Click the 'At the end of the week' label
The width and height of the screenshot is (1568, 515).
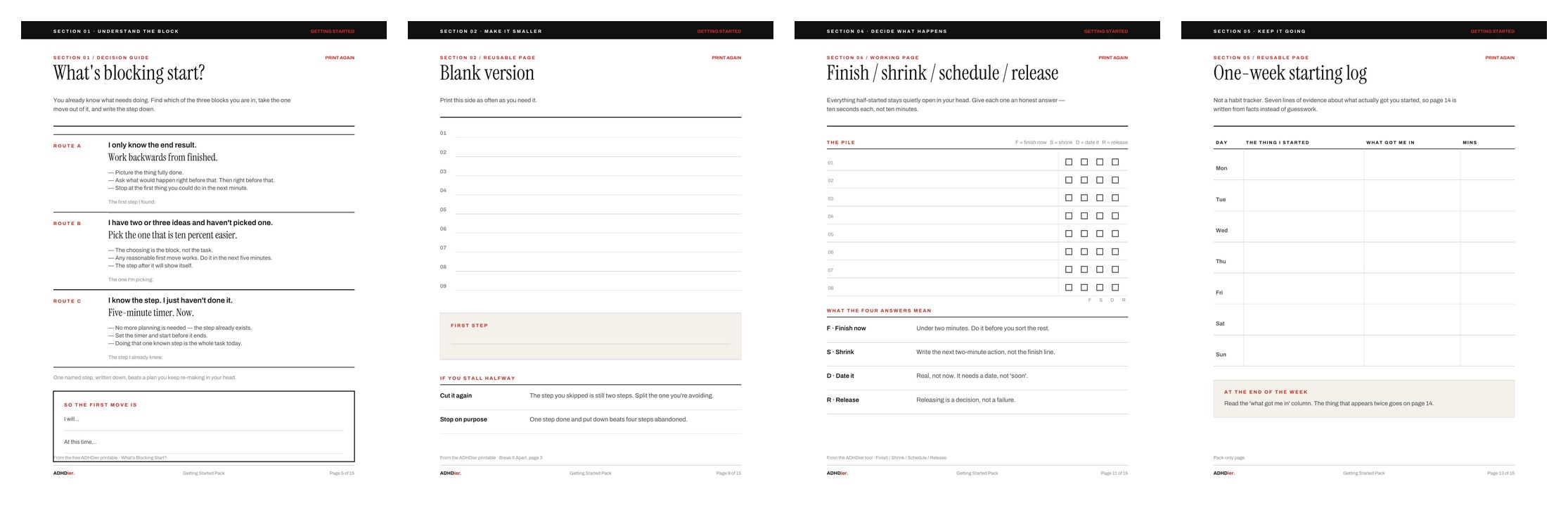[x=1266, y=392]
